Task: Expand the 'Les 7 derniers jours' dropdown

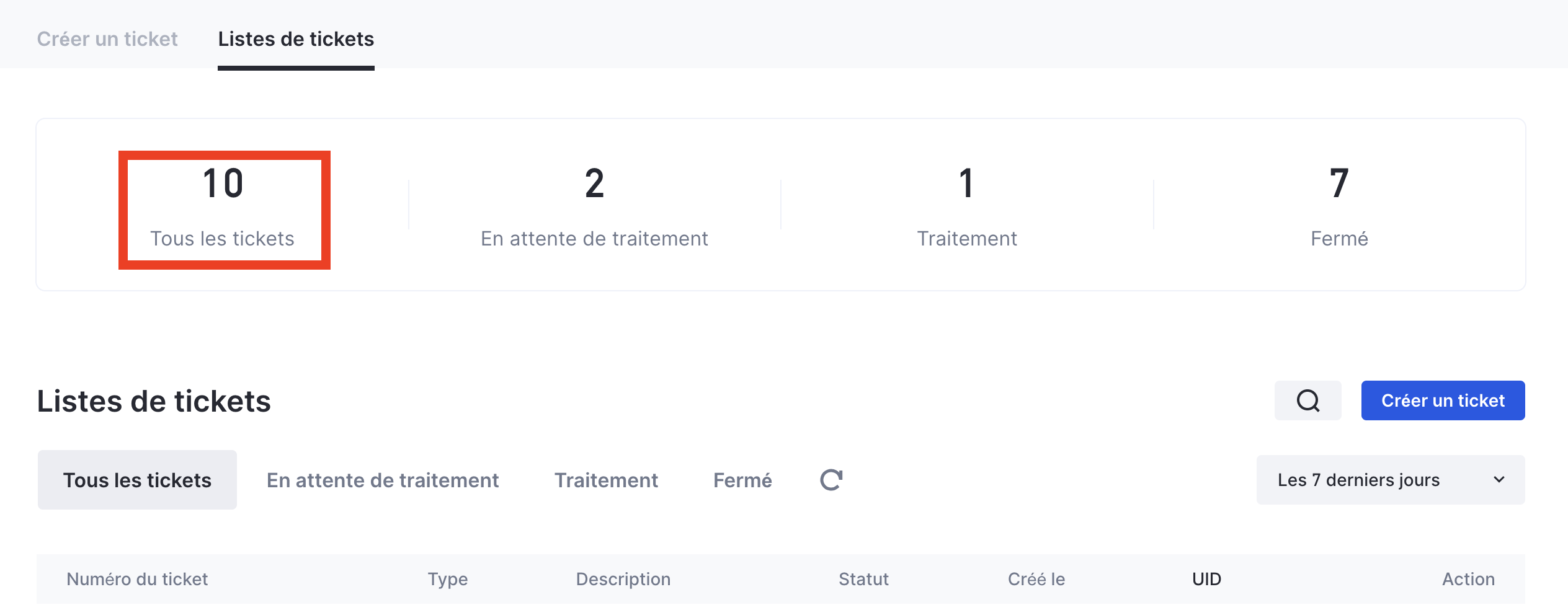Action: click(1390, 480)
